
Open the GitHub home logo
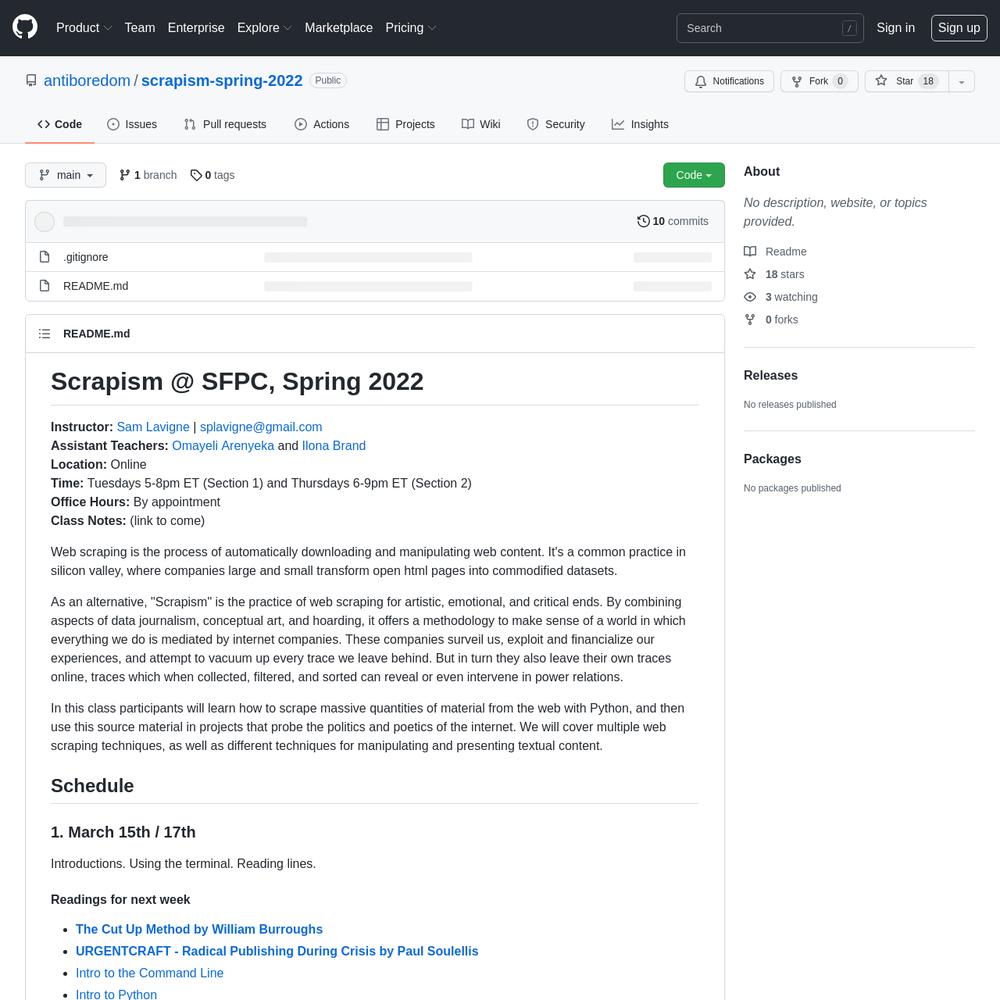point(25,27)
